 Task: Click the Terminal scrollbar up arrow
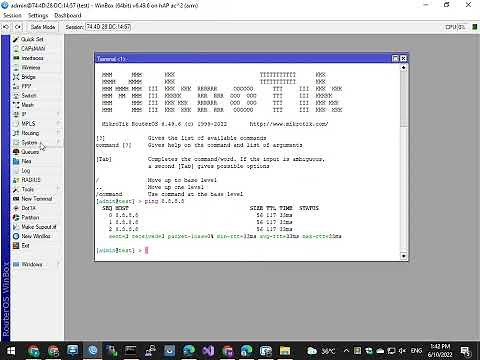pyautogui.click(x=403, y=68)
